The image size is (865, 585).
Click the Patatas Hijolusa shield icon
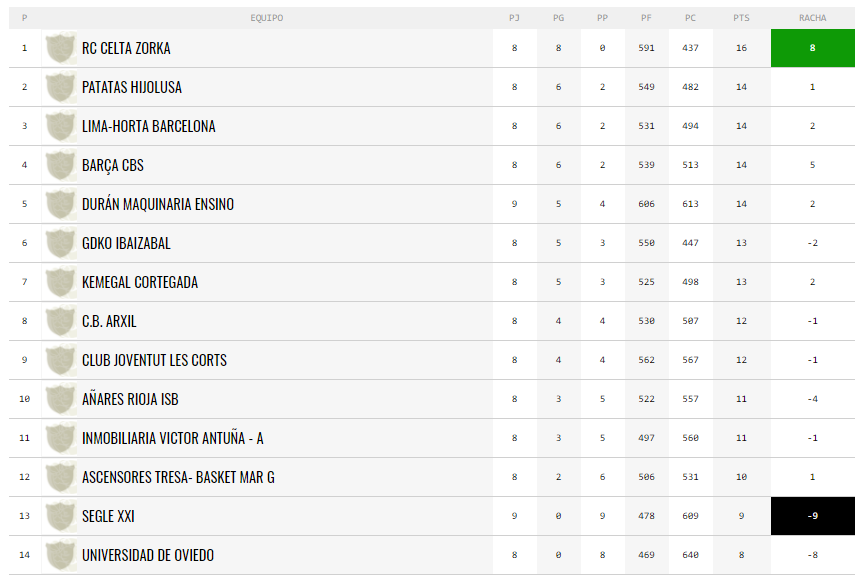60,87
